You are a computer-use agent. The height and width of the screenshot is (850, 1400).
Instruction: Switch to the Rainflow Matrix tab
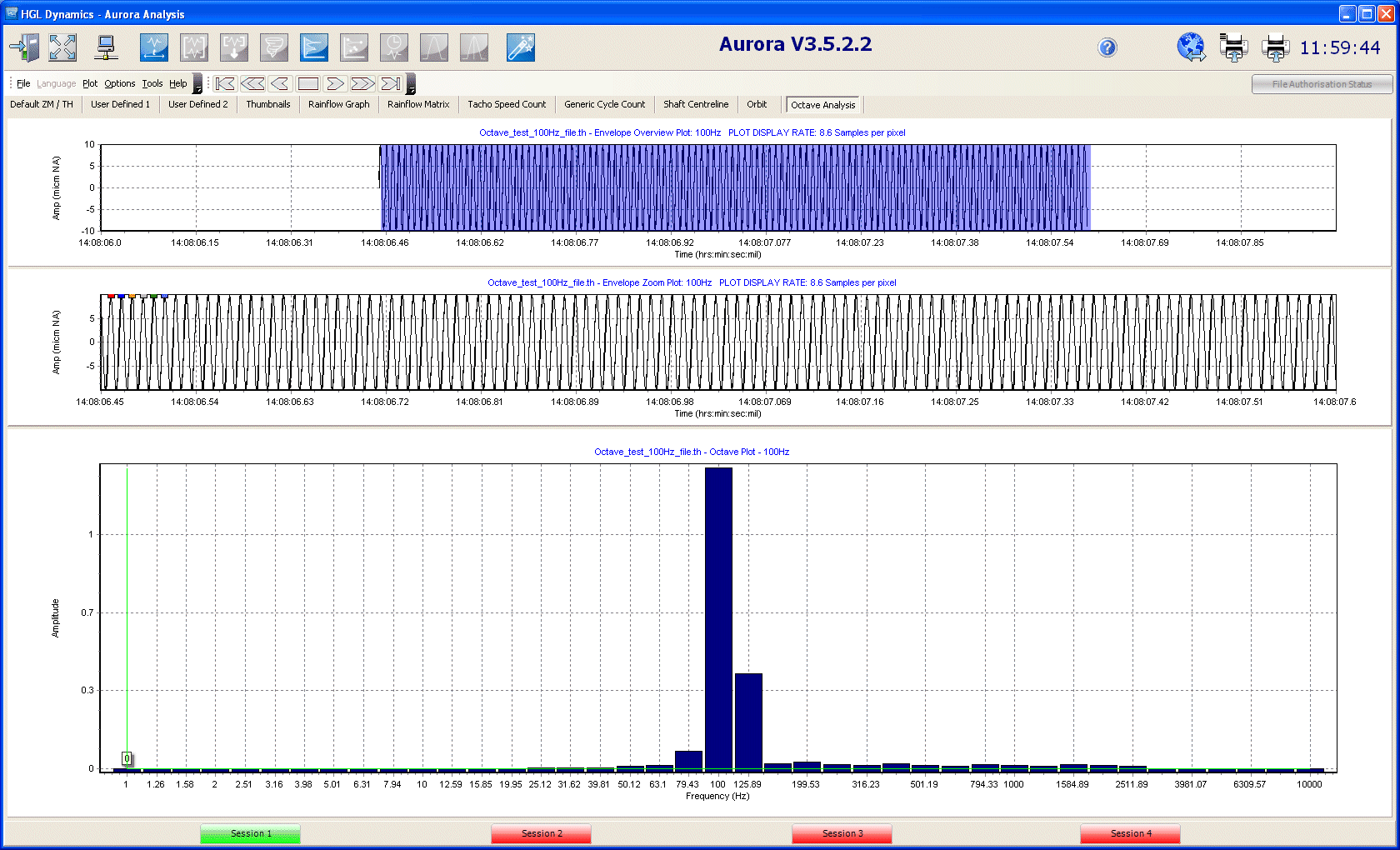(417, 104)
